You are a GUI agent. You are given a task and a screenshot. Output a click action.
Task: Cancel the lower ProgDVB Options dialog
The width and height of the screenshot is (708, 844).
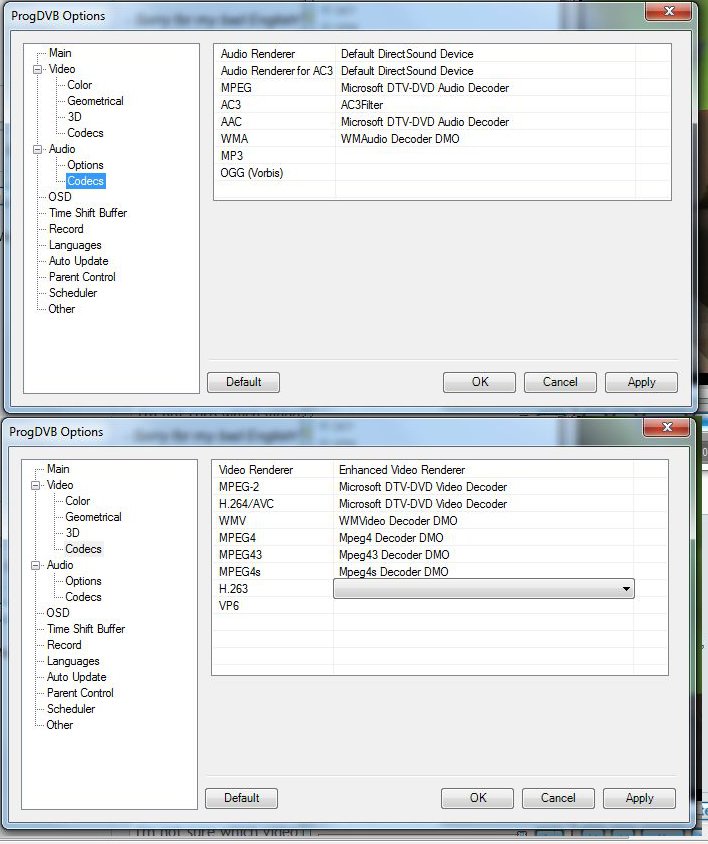(x=558, y=798)
